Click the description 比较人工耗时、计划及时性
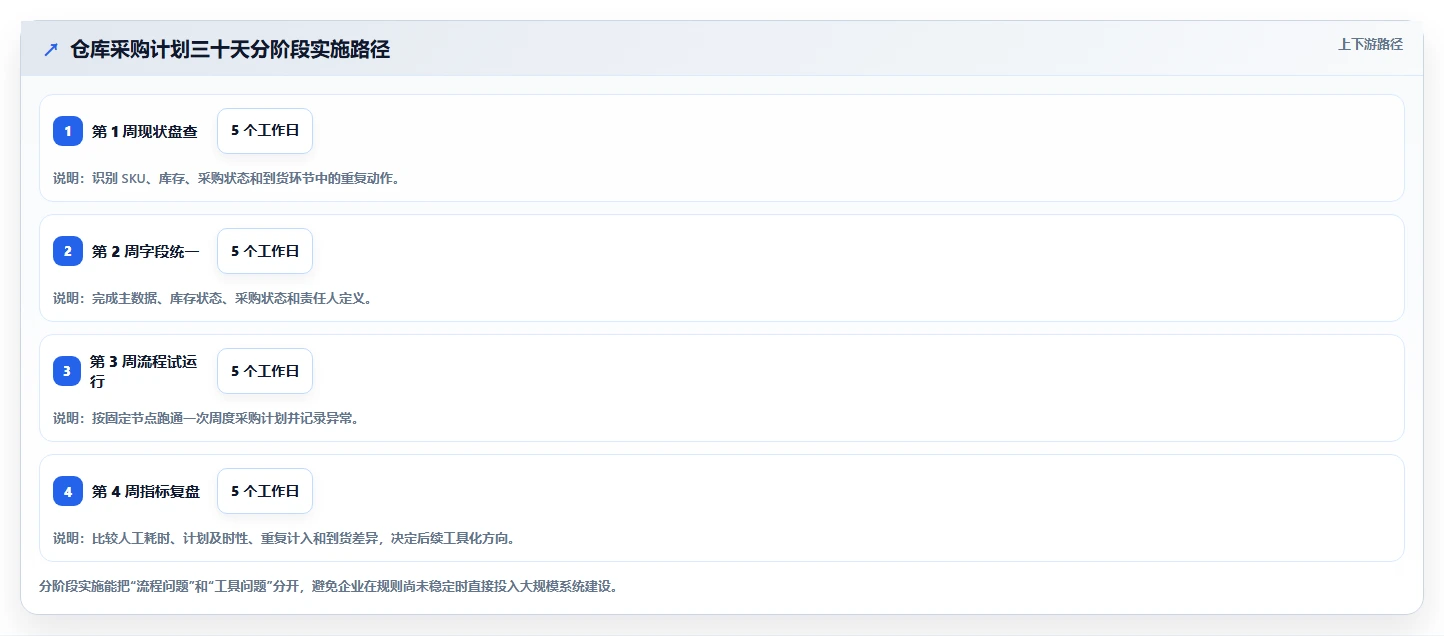The width and height of the screenshot is (1444, 636). point(285,538)
